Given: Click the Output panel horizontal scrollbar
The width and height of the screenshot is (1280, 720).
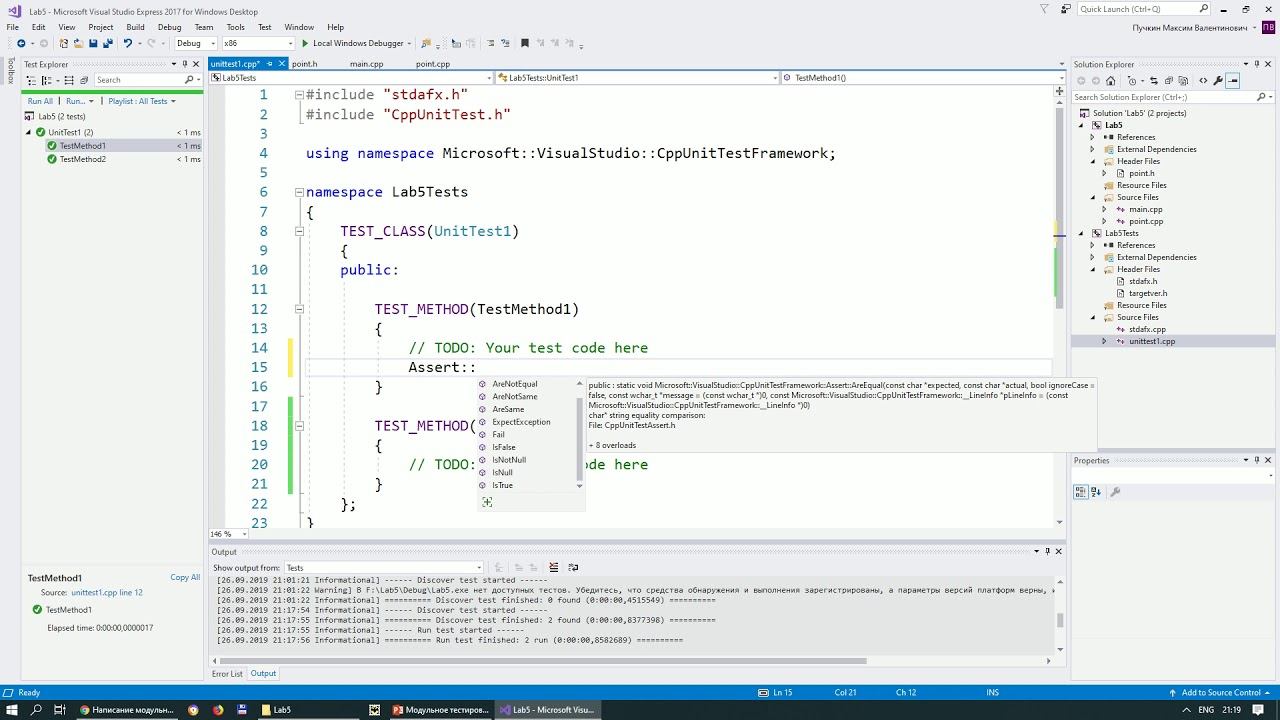Looking at the screenshot, I should click(540, 660).
